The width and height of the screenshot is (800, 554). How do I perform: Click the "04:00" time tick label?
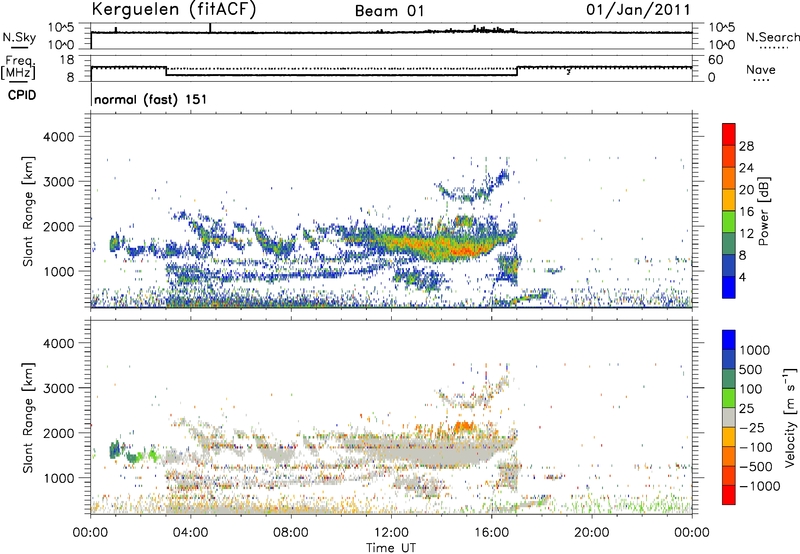tap(190, 532)
